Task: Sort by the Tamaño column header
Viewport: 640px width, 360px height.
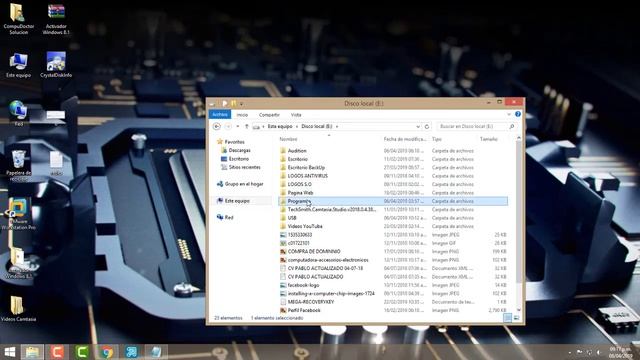Action: coord(489,139)
